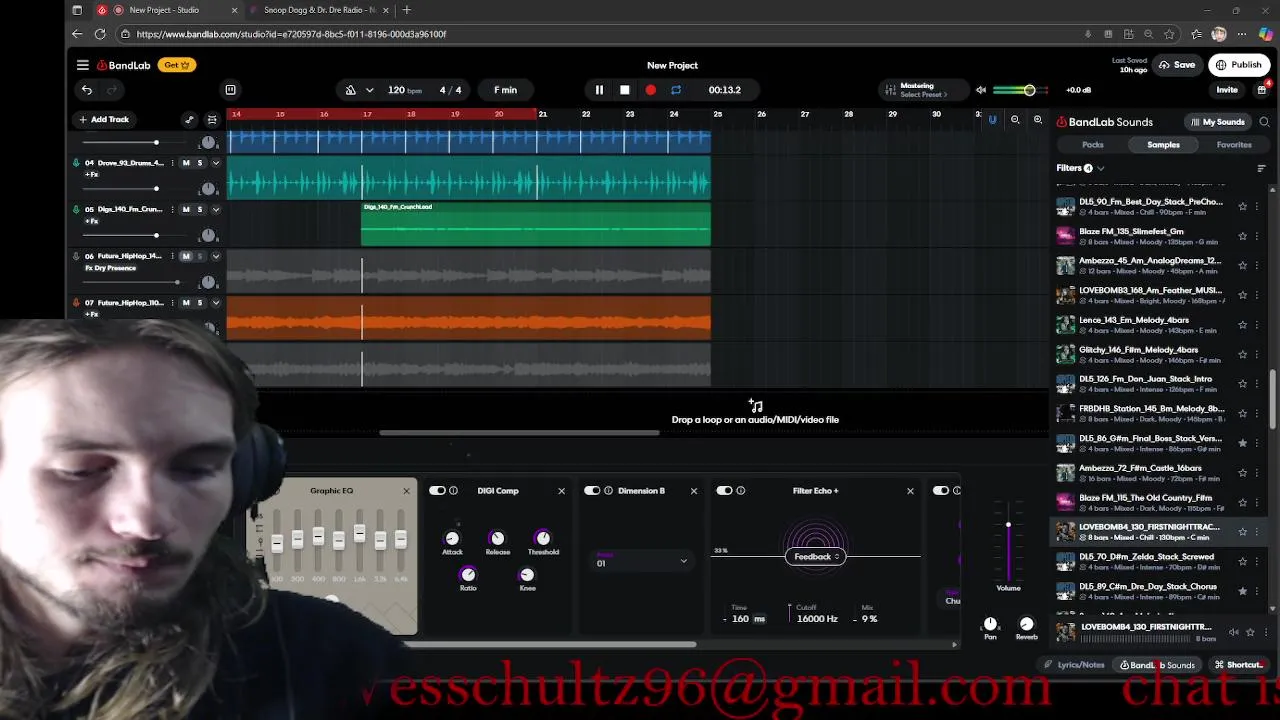Start recording with the red button
The height and width of the screenshot is (720, 1280).
pos(651,90)
